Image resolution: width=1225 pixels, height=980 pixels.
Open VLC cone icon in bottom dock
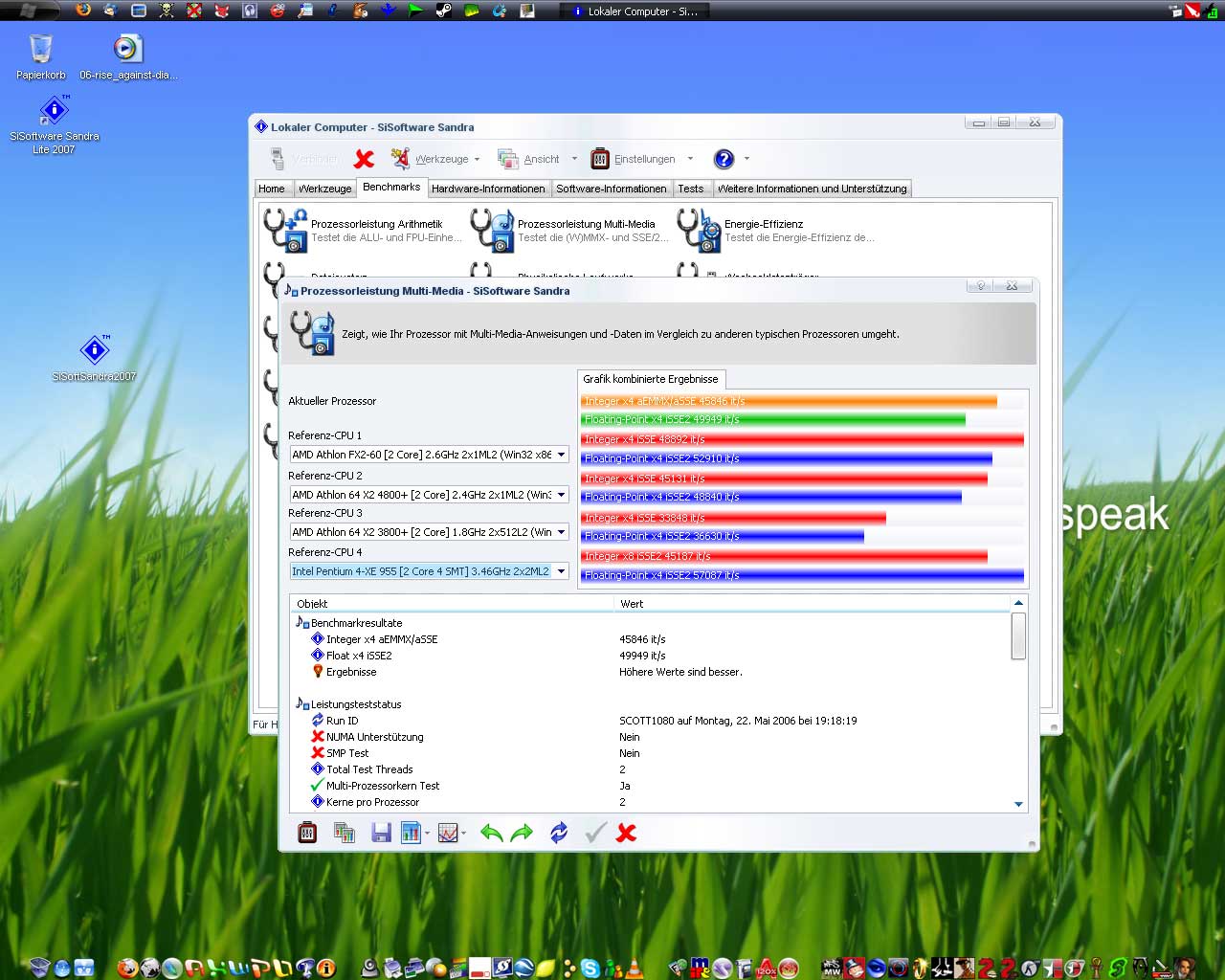click(x=634, y=969)
